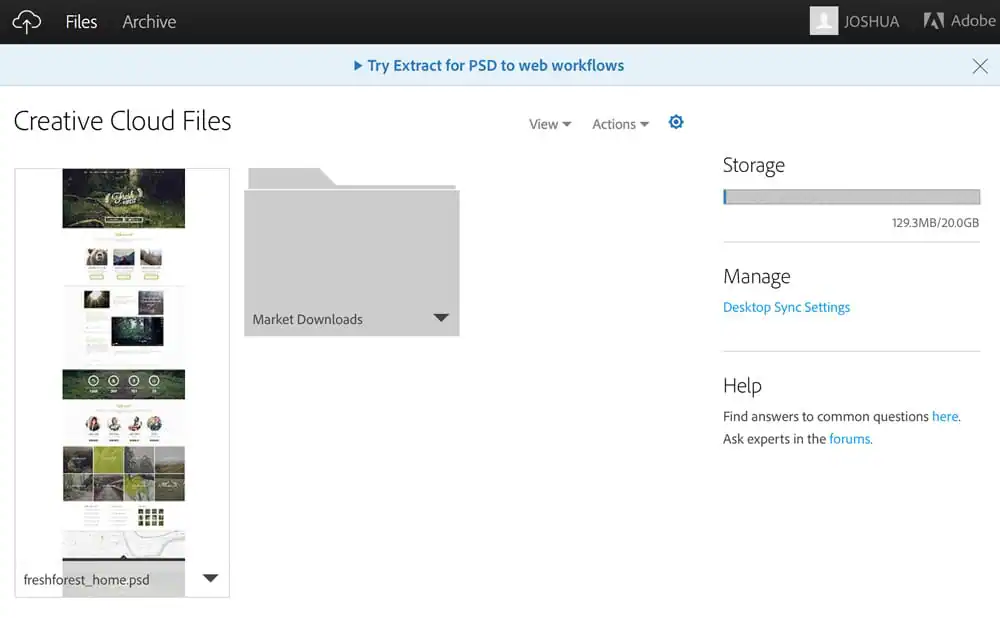Click the storage usage progress bar
1000x618 pixels.
851,197
